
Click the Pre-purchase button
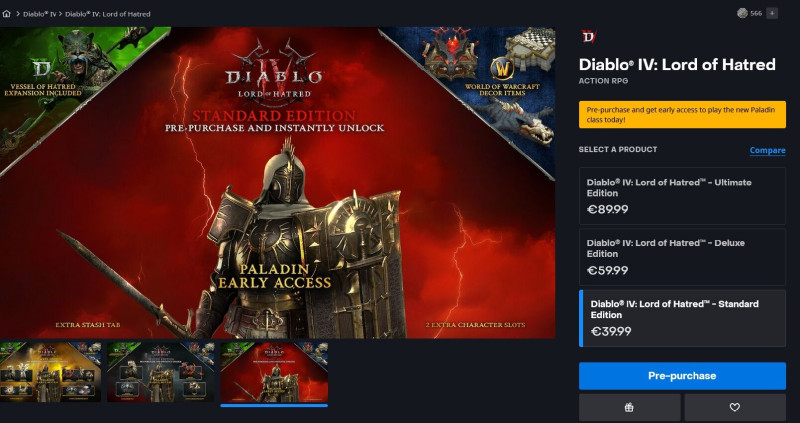tap(682, 376)
